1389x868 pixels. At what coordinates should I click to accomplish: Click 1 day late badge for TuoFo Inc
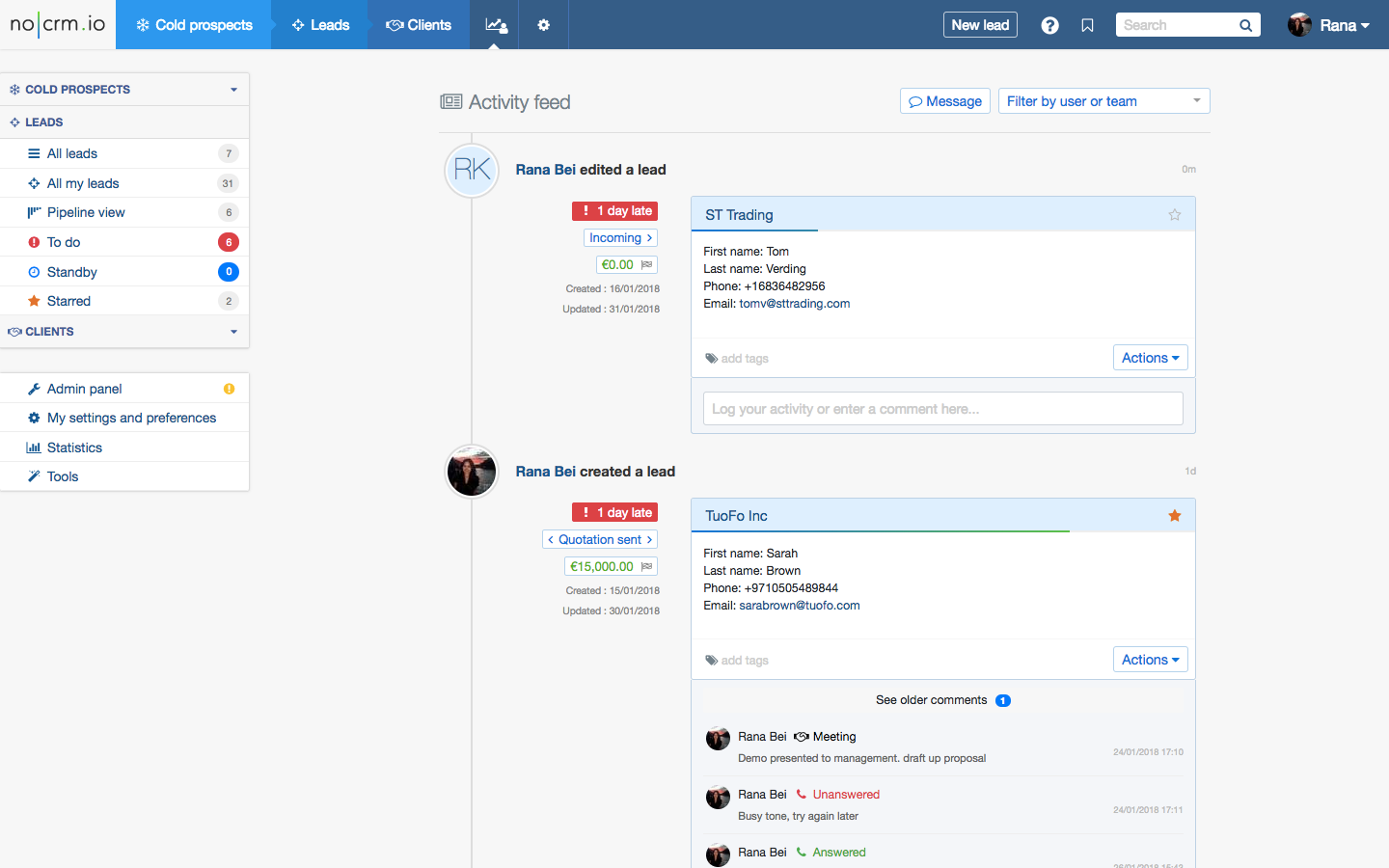pyautogui.click(x=614, y=513)
